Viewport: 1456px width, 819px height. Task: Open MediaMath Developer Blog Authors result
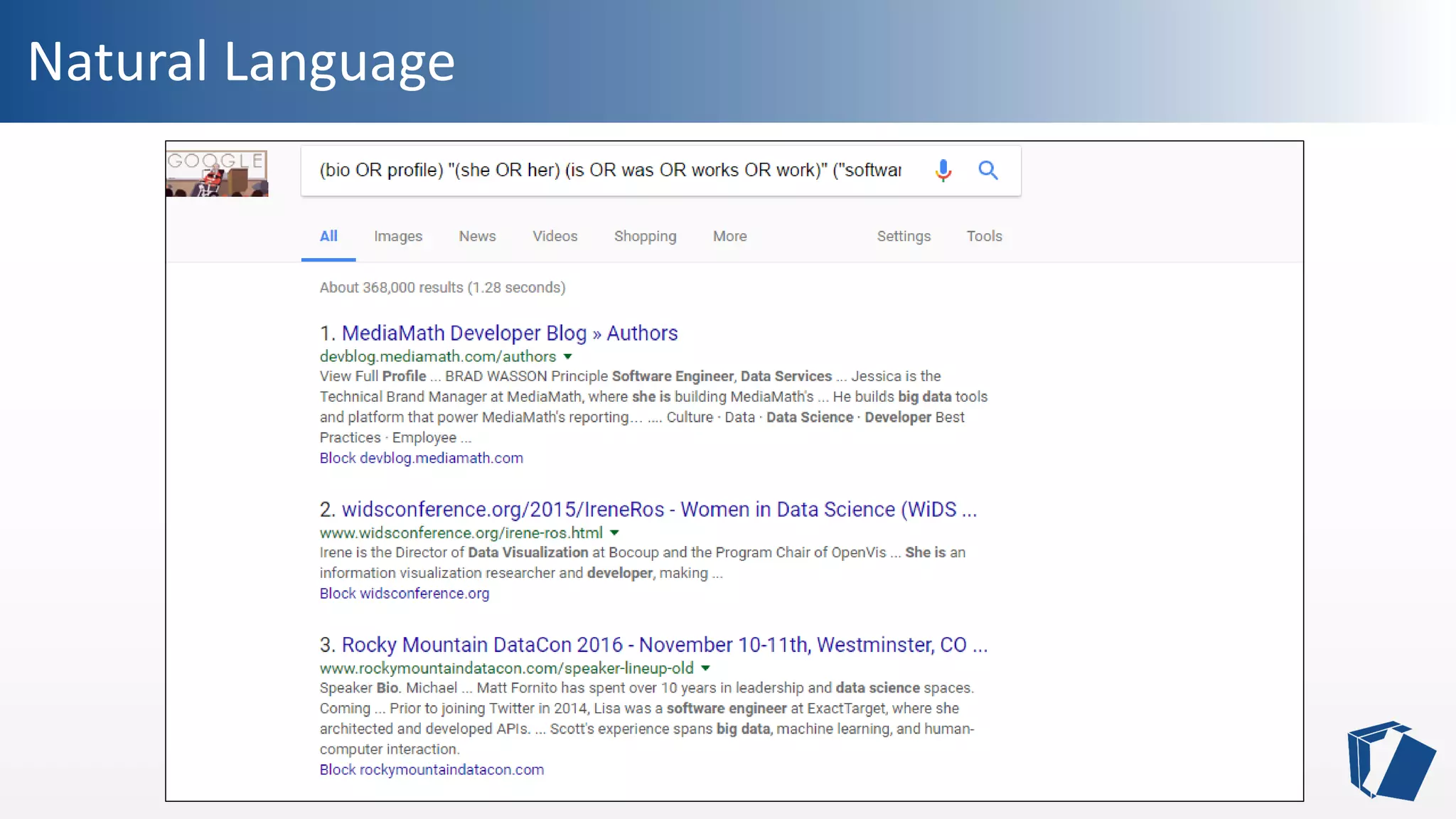point(510,333)
